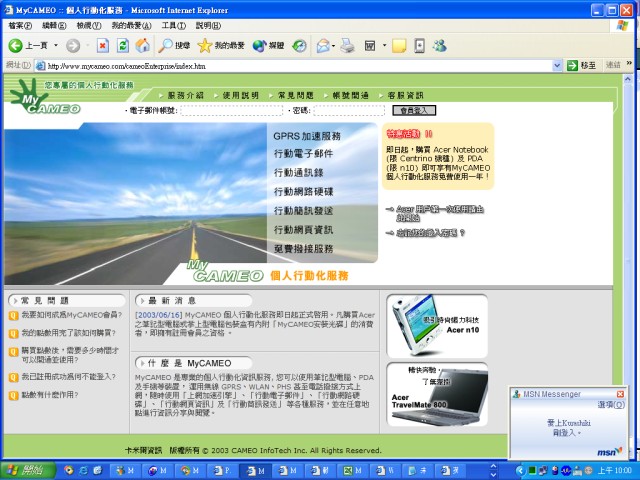
Task: Open FAQ 點數有什麼作用?
Action: [x=49, y=395]
